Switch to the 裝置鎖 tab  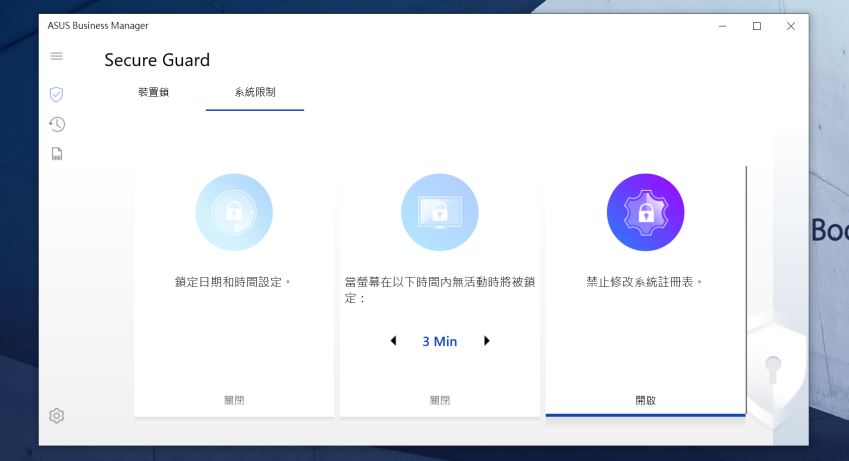coord(154,92)
